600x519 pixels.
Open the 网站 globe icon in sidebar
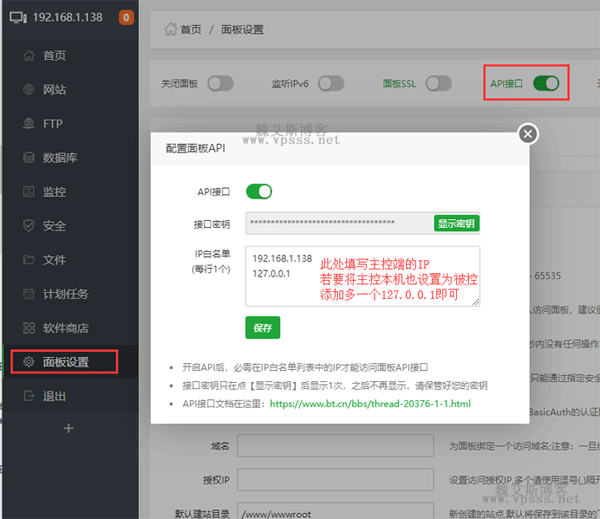pos(27,90)
